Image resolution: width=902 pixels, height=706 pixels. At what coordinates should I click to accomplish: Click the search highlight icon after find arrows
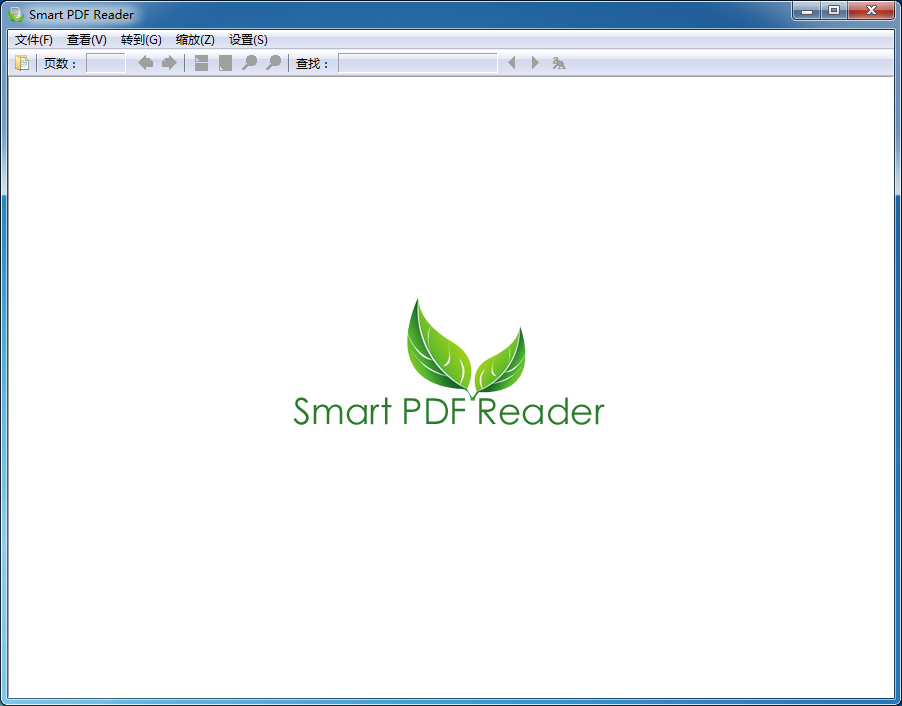tap(559, 62)
